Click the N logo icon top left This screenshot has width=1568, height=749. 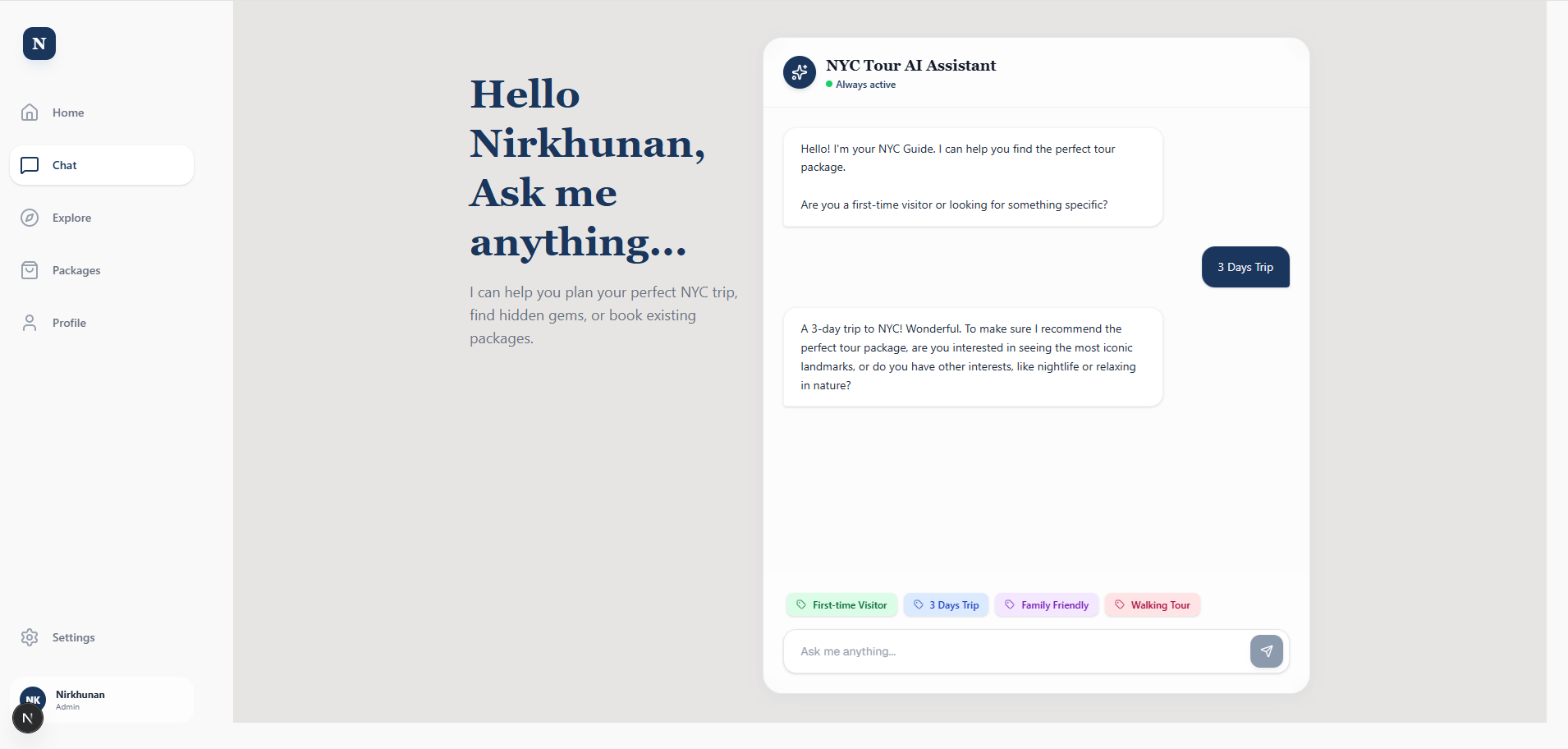point(38,44)
